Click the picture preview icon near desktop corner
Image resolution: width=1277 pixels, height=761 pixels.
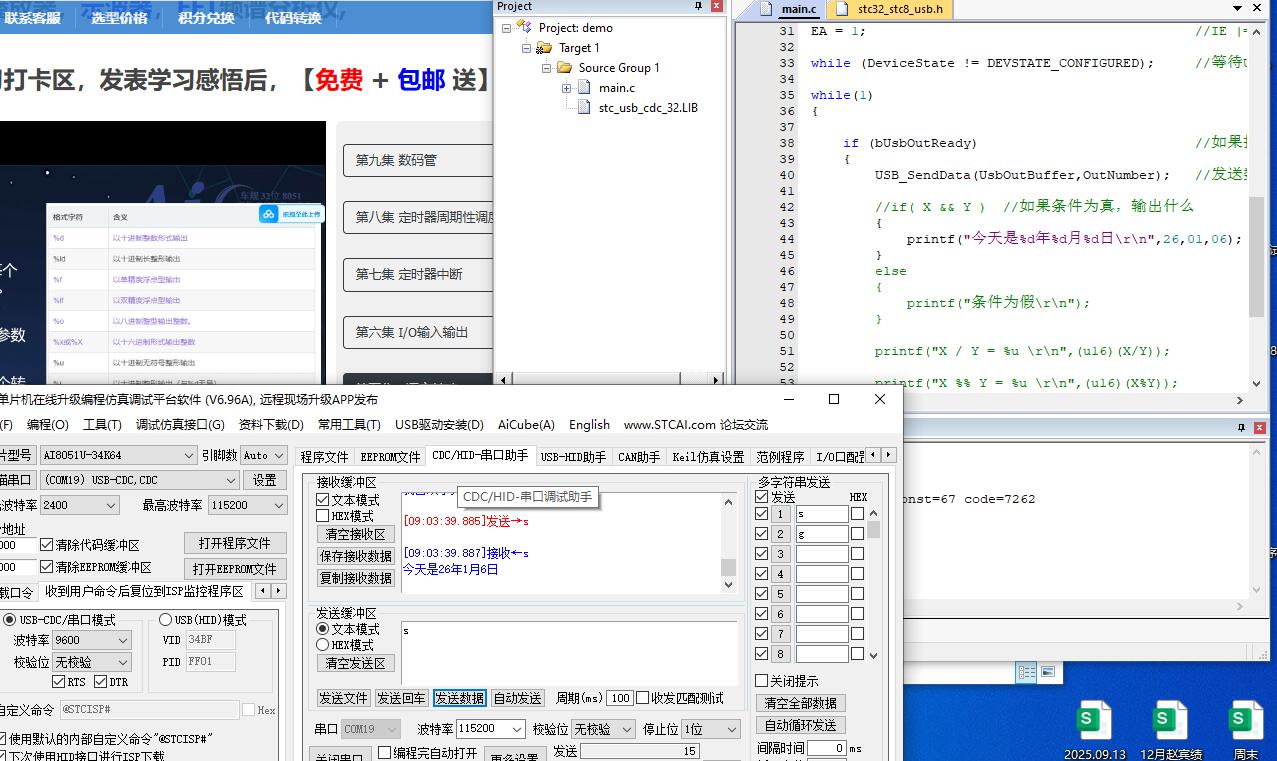[1047, 673]
